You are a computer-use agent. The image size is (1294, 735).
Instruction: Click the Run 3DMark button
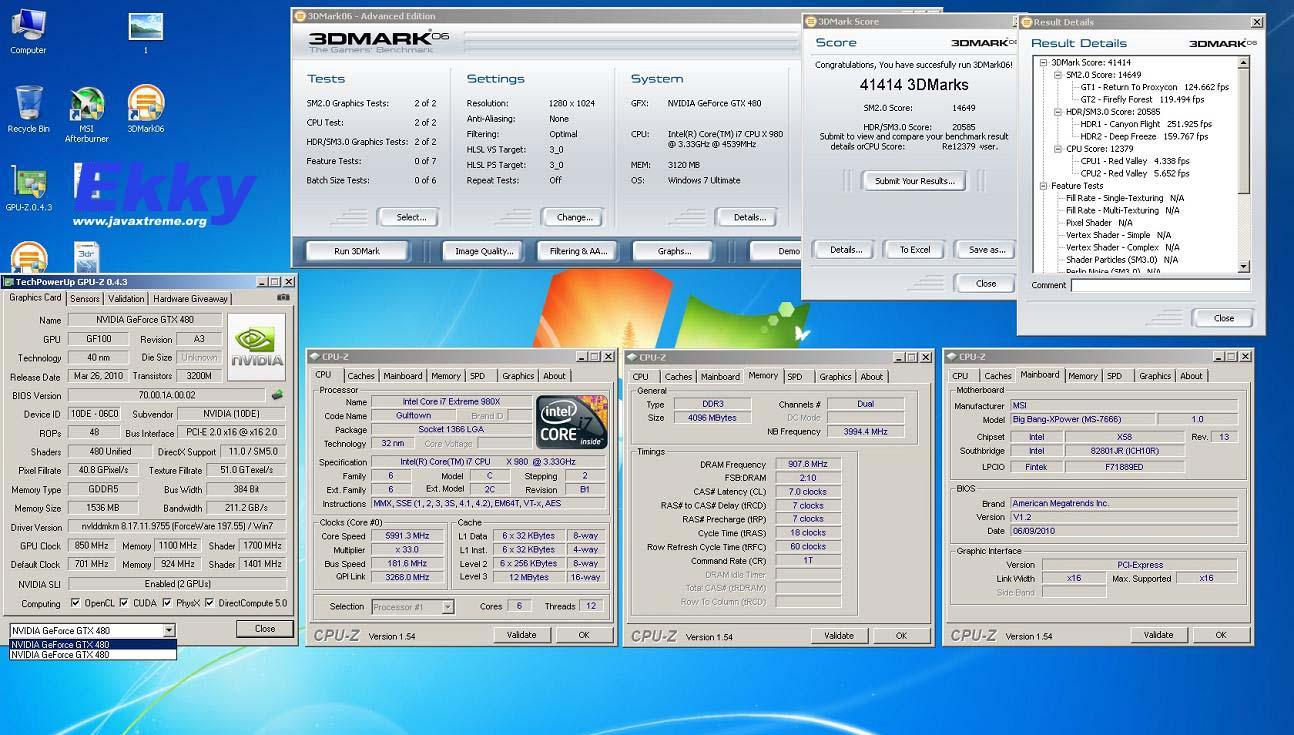click(x=357, y=251)
